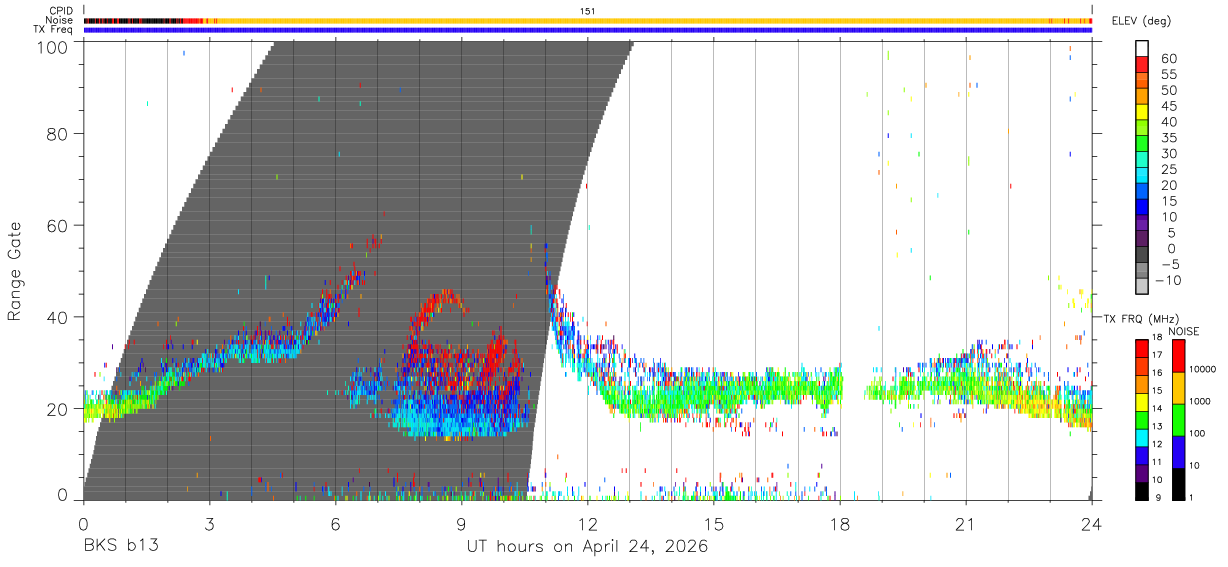Click 'UT hours on April 24, 2026' axis title
Image resolution: width=1228 pixels, height=567 pixels.
click(587, 547)
